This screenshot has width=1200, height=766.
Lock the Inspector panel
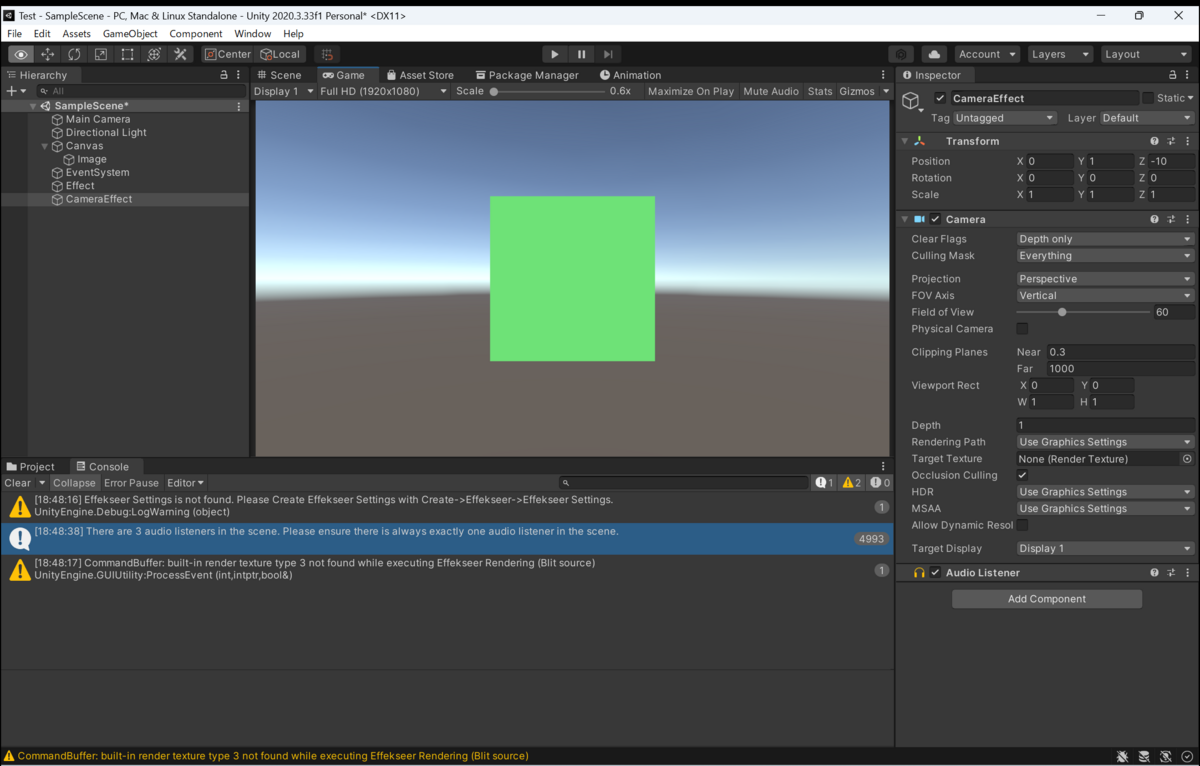1173,75
